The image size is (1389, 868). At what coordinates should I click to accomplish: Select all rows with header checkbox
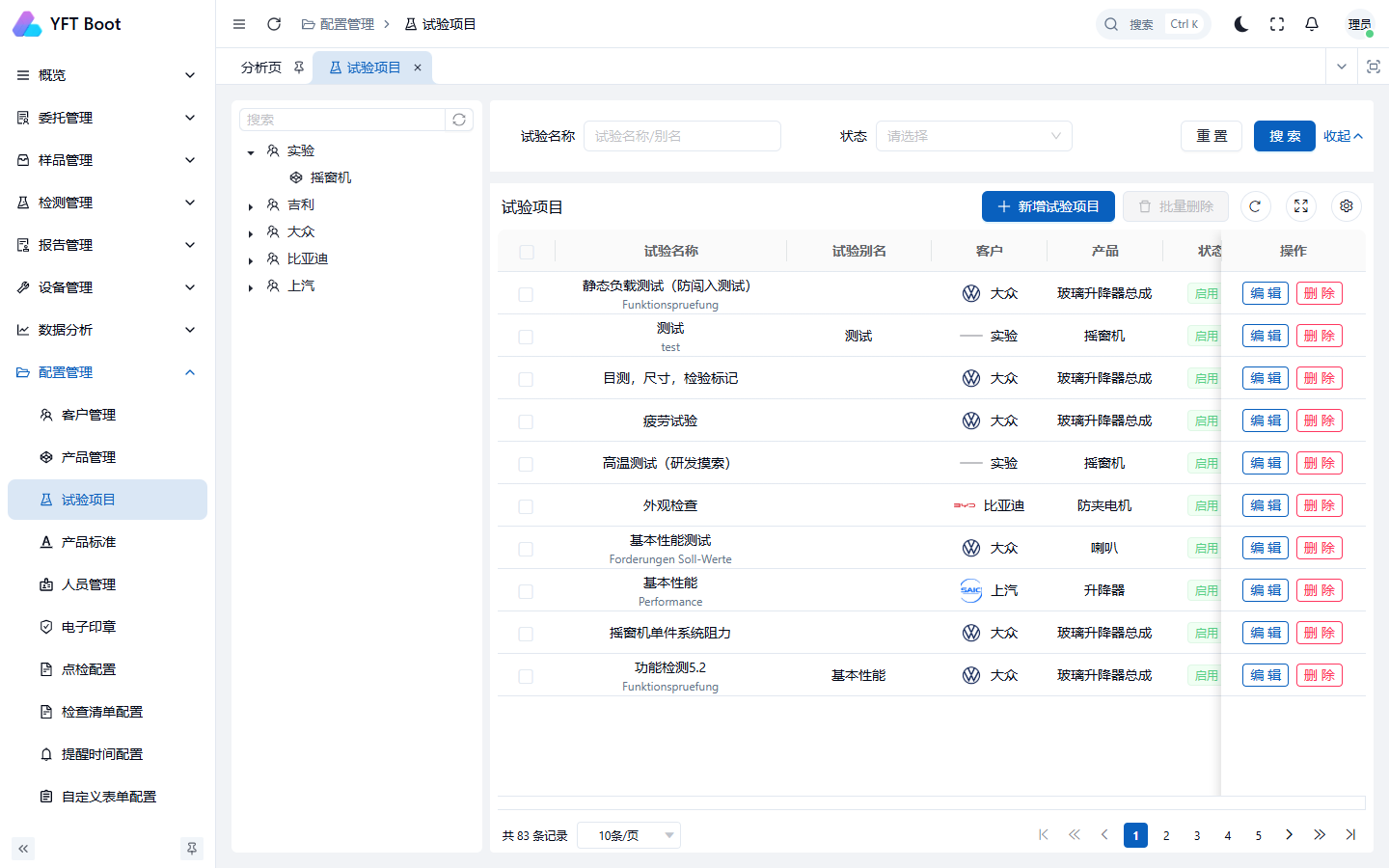(527, 252)
